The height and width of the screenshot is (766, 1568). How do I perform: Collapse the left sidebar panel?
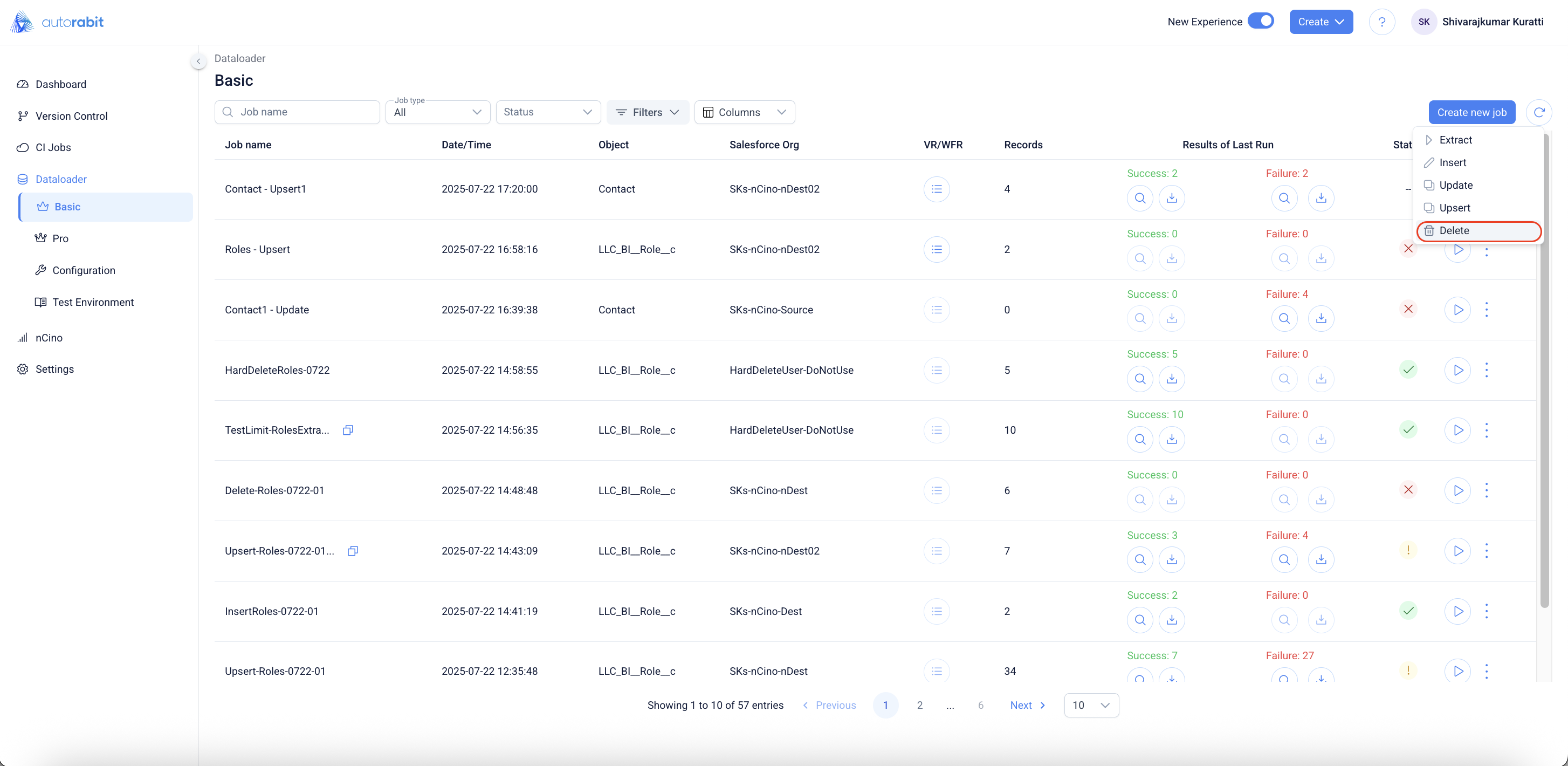(198, 61)
